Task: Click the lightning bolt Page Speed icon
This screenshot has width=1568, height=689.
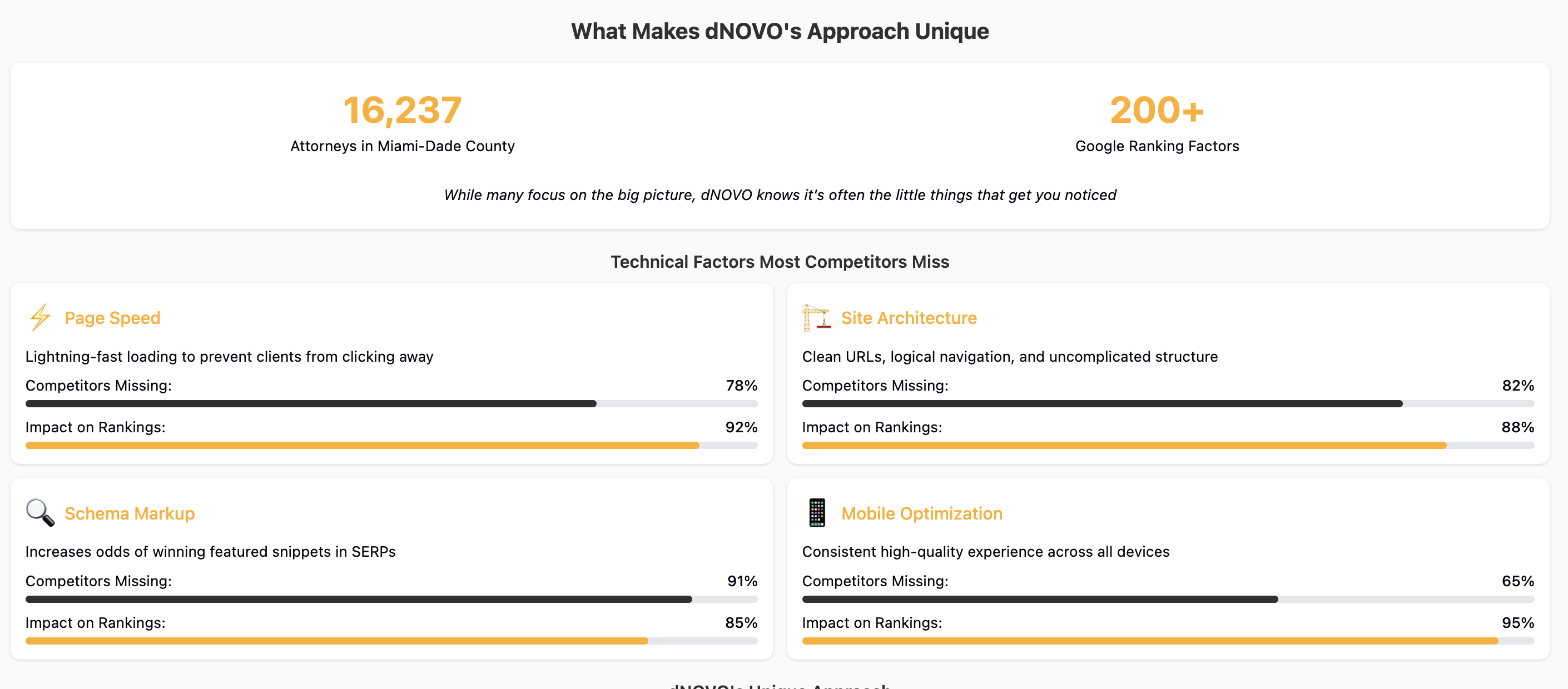Action: point(40,317)
